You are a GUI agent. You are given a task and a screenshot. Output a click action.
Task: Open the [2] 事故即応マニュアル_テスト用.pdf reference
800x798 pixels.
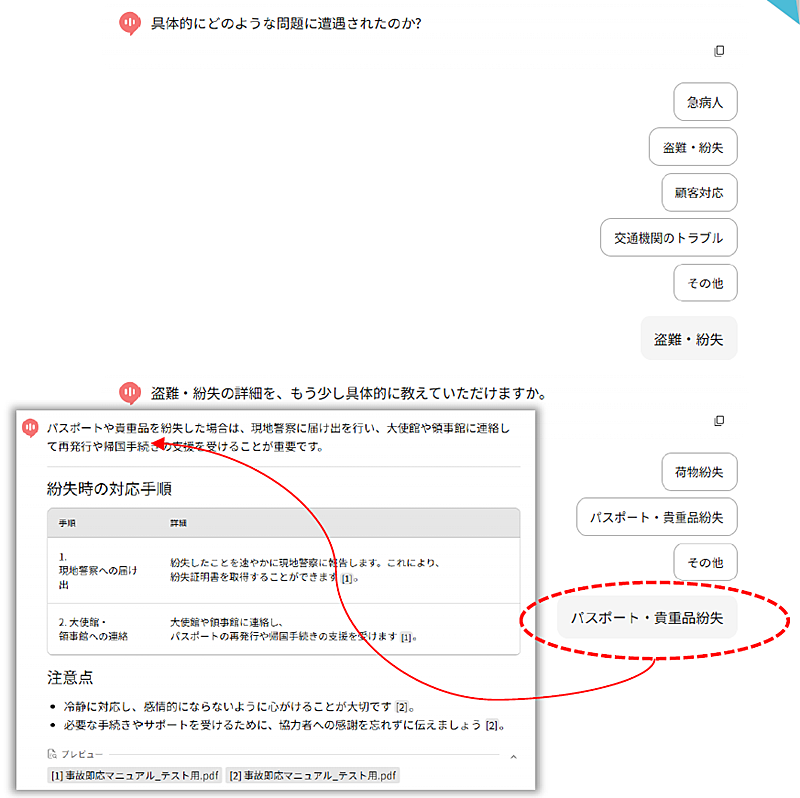(x=313, y=775)
